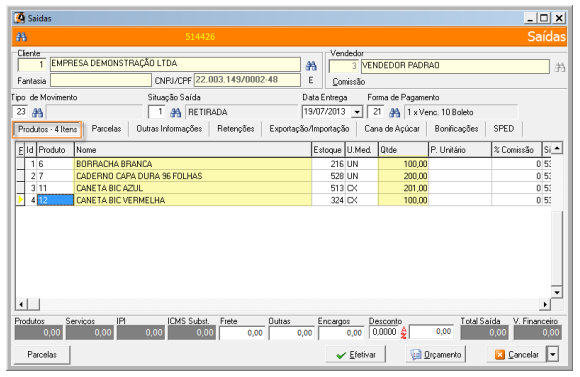Click order number 514426 in header
The width and height of the screenshot is (580, 377).
[200, 37]
